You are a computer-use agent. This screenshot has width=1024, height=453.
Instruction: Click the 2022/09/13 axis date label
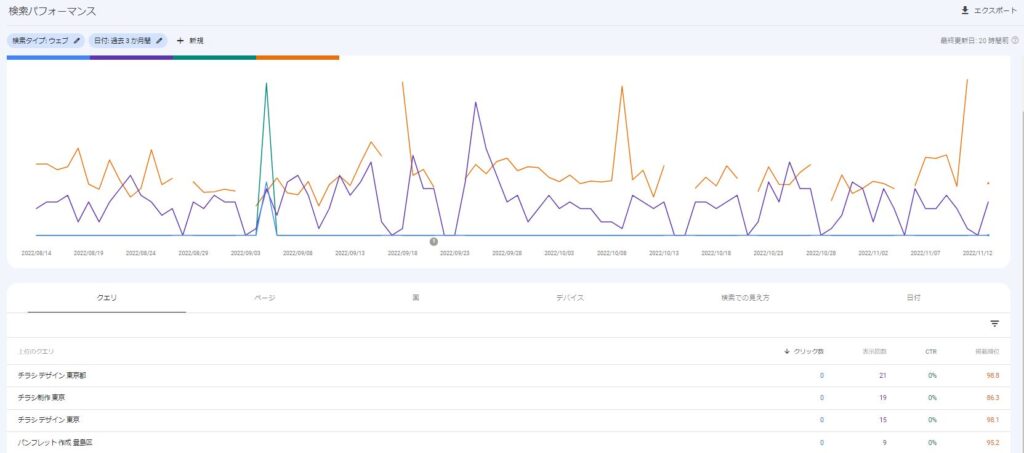349,253
